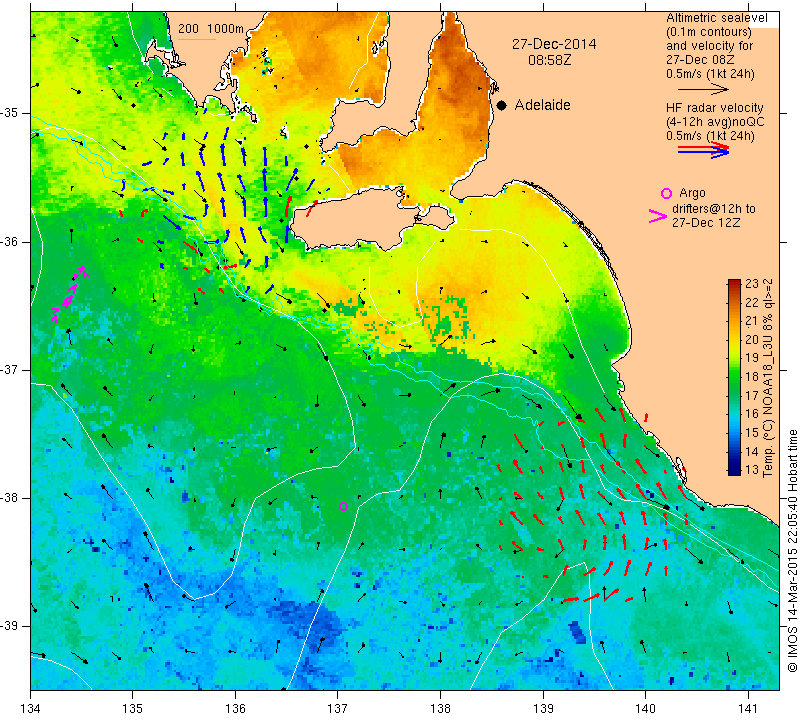This screenshot has height=720, width=800.
Task: Click the longitude axis label 140
Action: click(645, 709)
